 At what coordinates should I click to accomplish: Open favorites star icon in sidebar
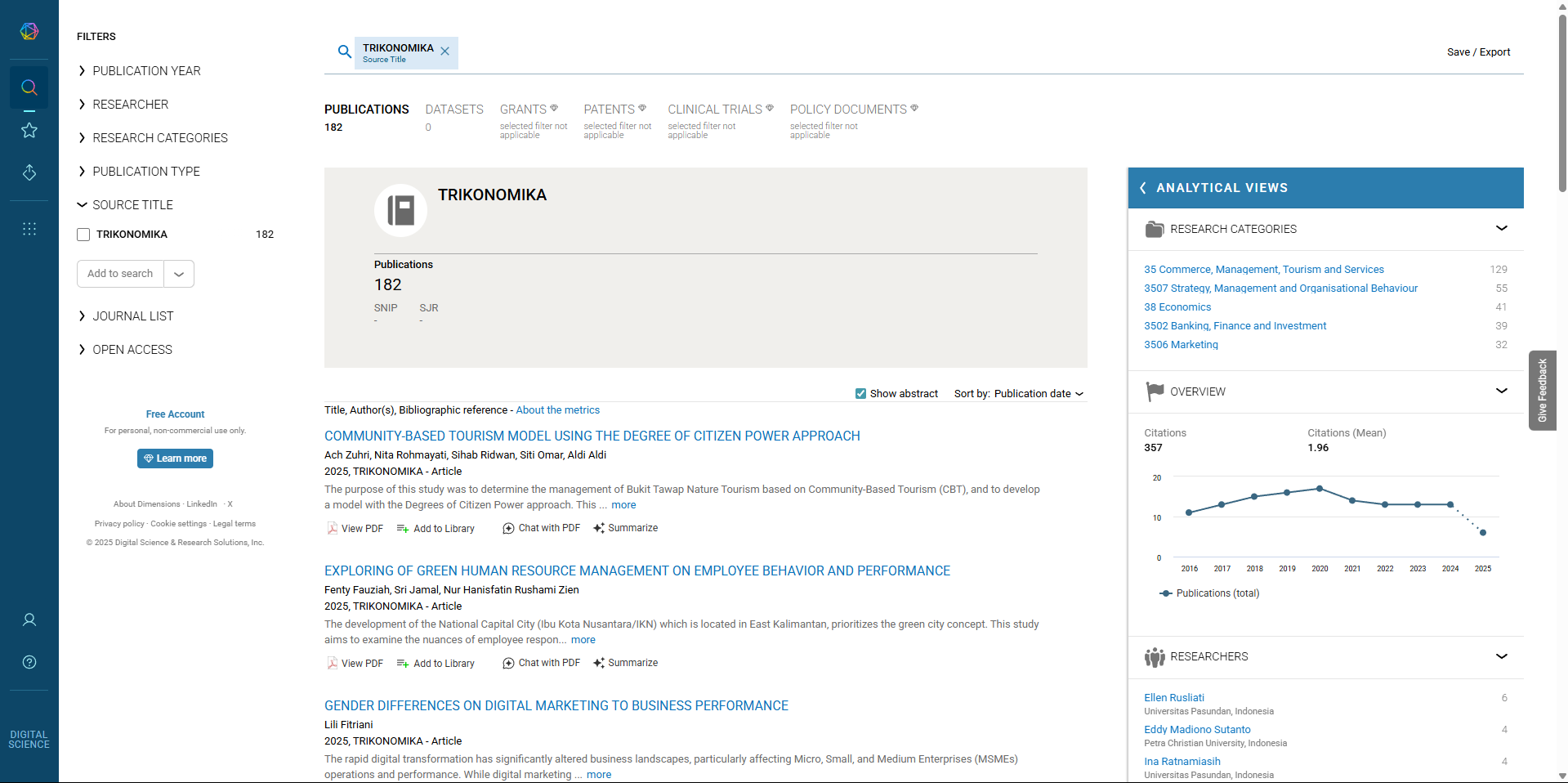tap(29, 130)
